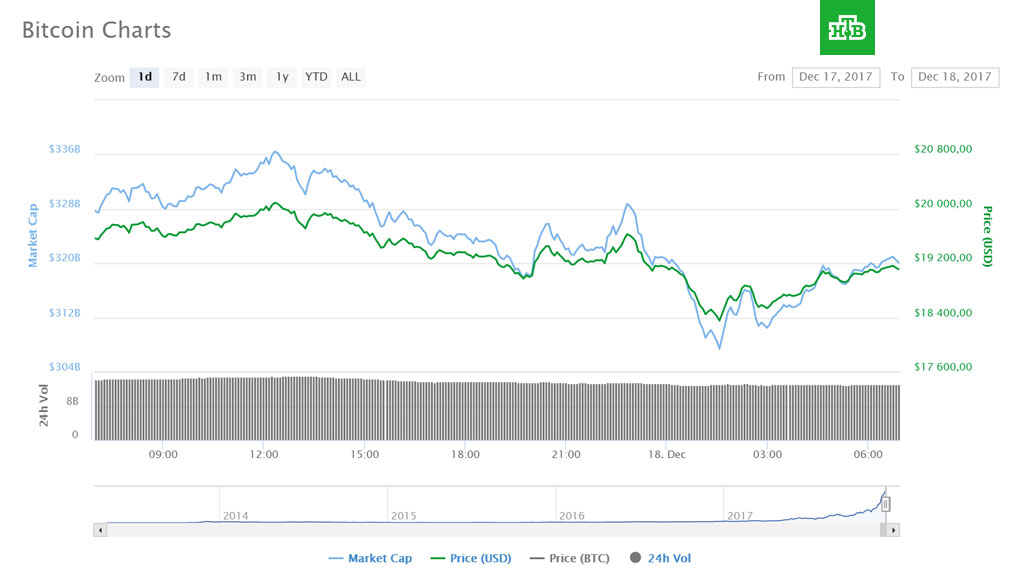
Task: Click the 18:00 time axis label
Action: pyautogui.click(x=465, y=455)
